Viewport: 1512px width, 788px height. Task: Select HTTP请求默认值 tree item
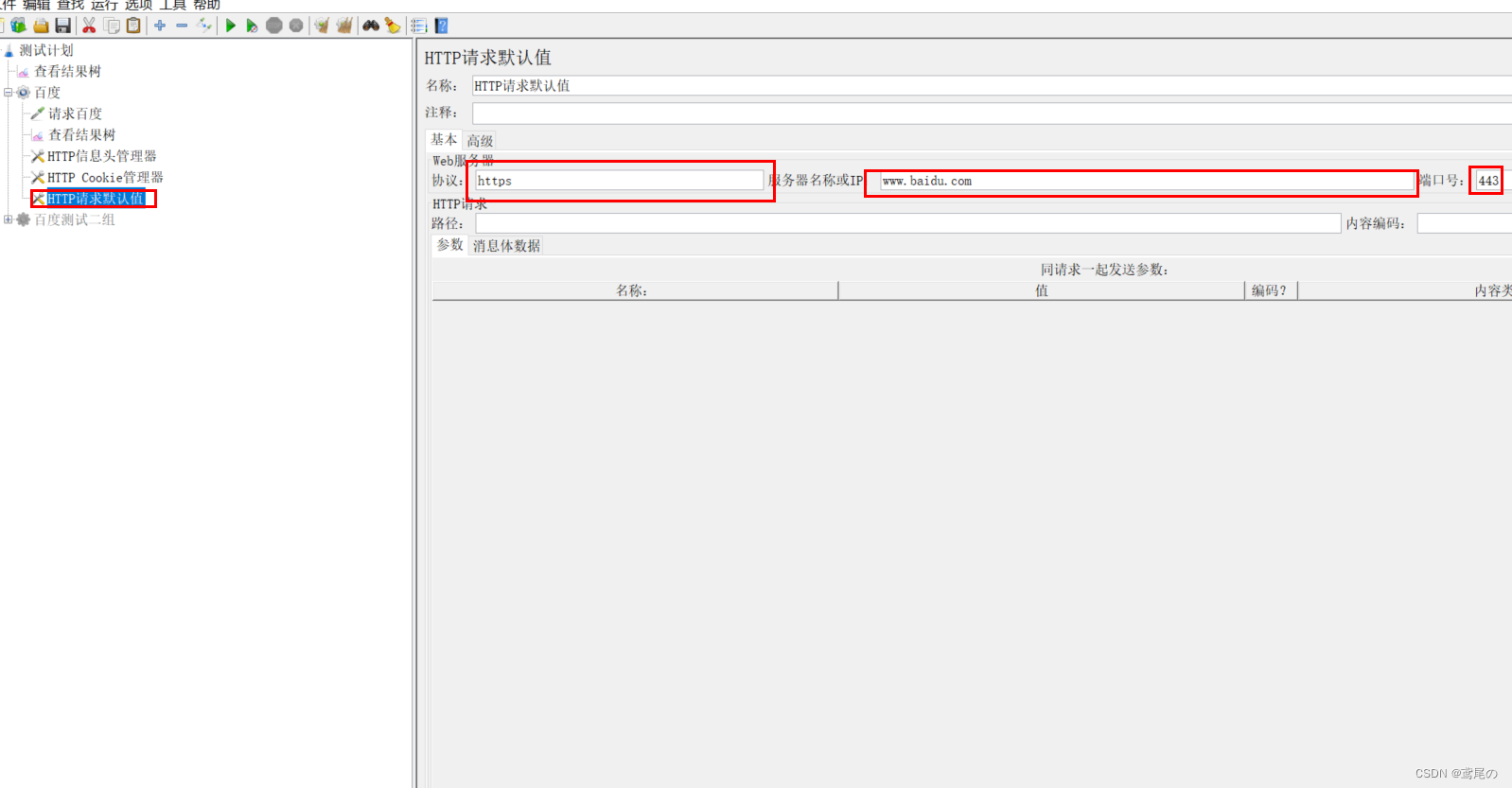tap(96, 199)
